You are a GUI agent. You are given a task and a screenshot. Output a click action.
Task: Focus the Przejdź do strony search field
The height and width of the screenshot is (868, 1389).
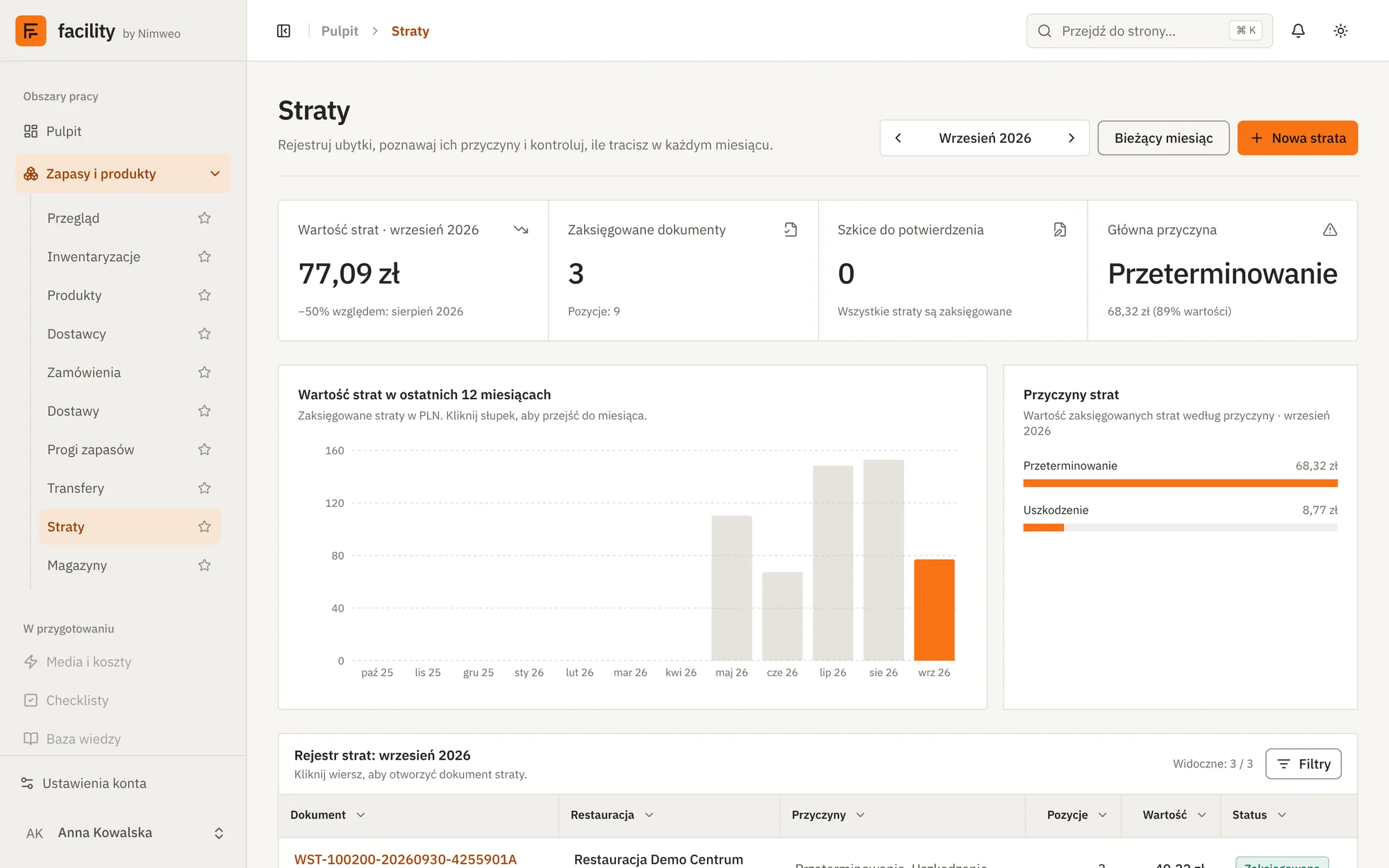(x=1149, y=31)
